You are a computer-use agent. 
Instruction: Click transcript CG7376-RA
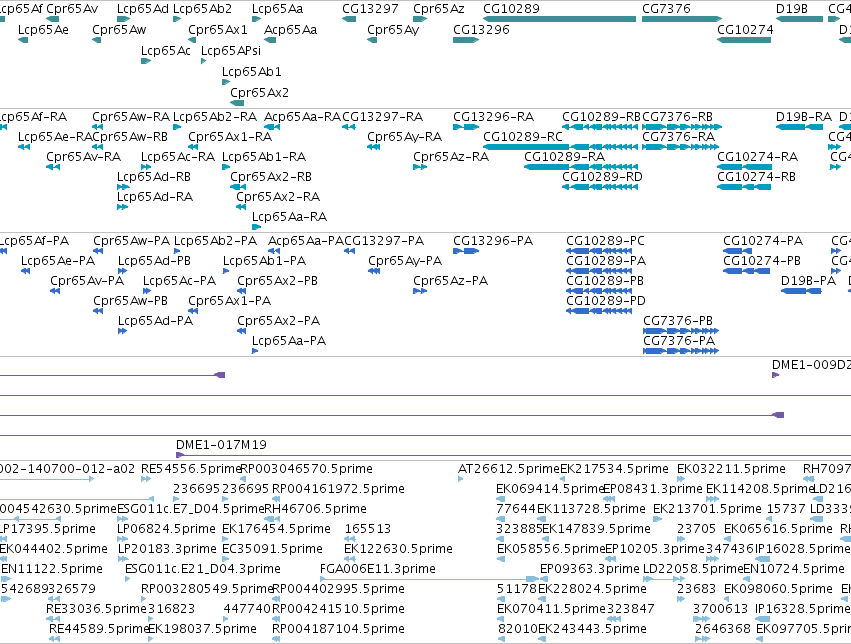680,146
